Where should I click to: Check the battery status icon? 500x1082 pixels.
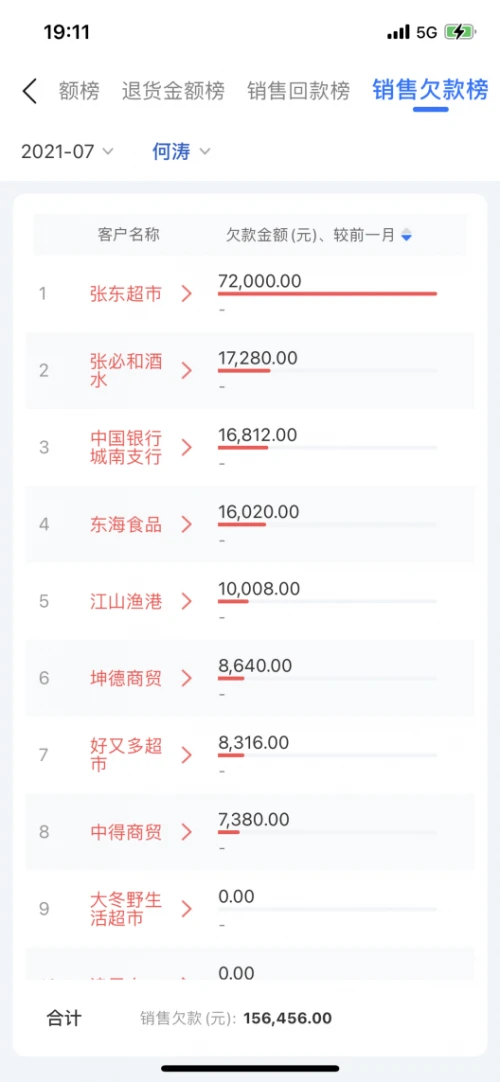[459, 32]
